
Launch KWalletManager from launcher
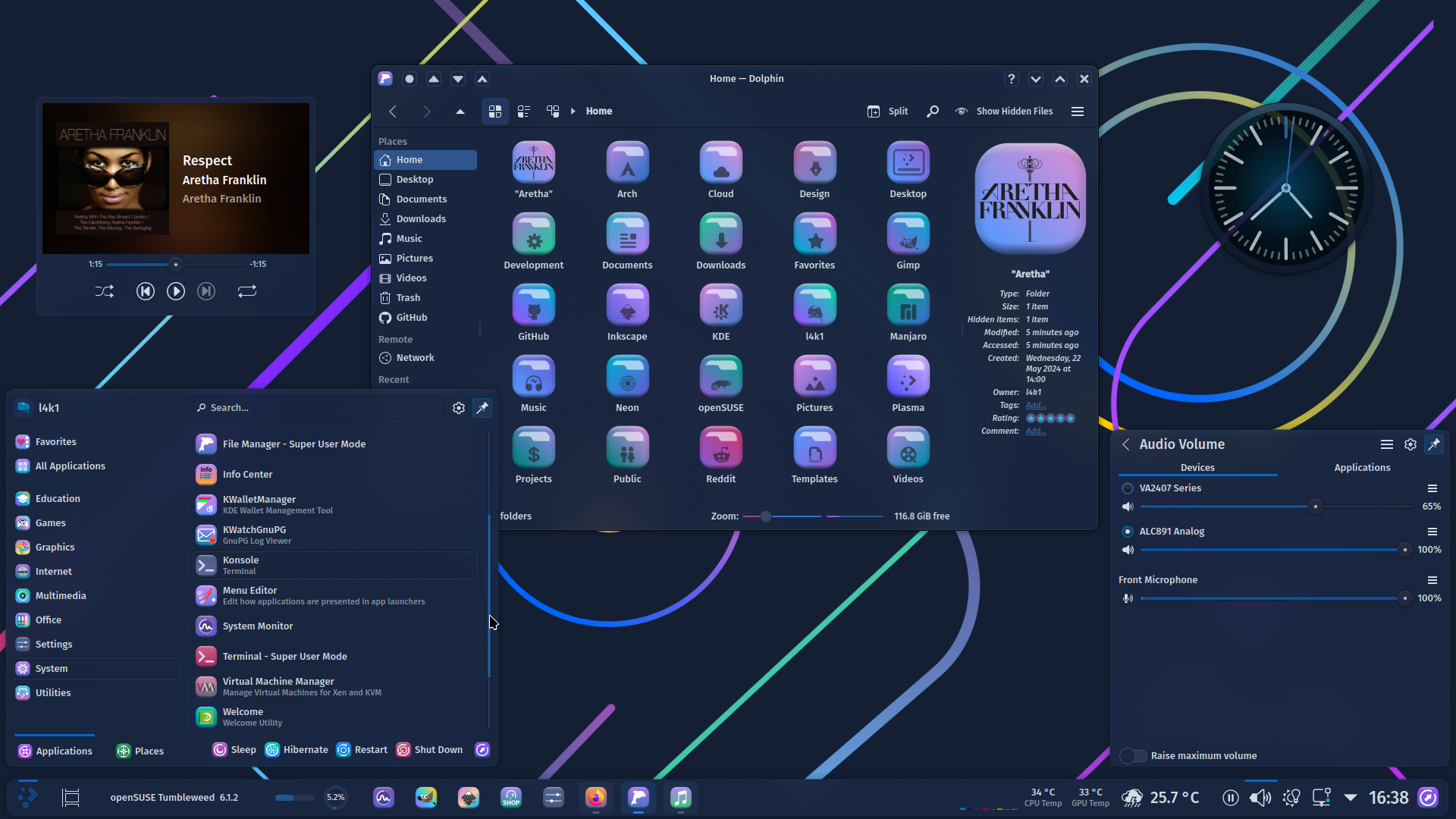(335, 505)
